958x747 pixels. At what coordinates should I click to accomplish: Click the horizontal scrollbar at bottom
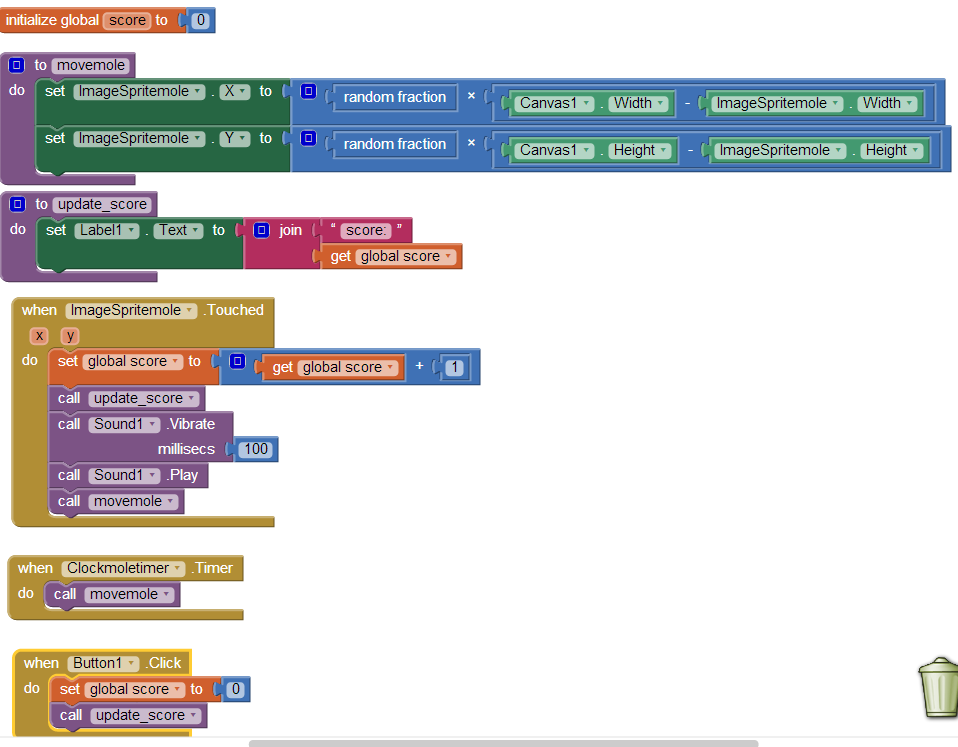coord(503,743)
